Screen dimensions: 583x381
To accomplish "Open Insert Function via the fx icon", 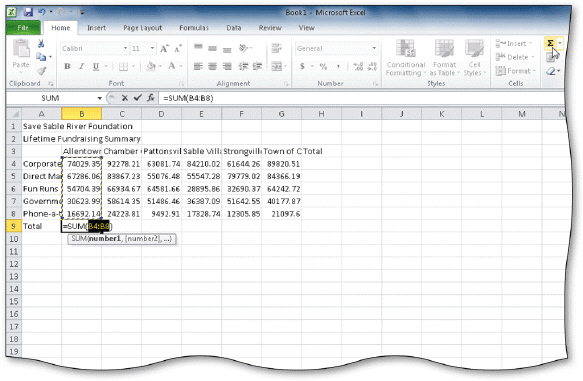I will pos(151,98).
